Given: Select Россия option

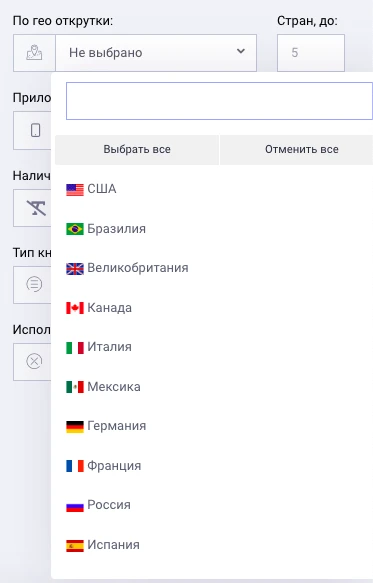Looking at the screenshot, I should [x=109, y=505].
